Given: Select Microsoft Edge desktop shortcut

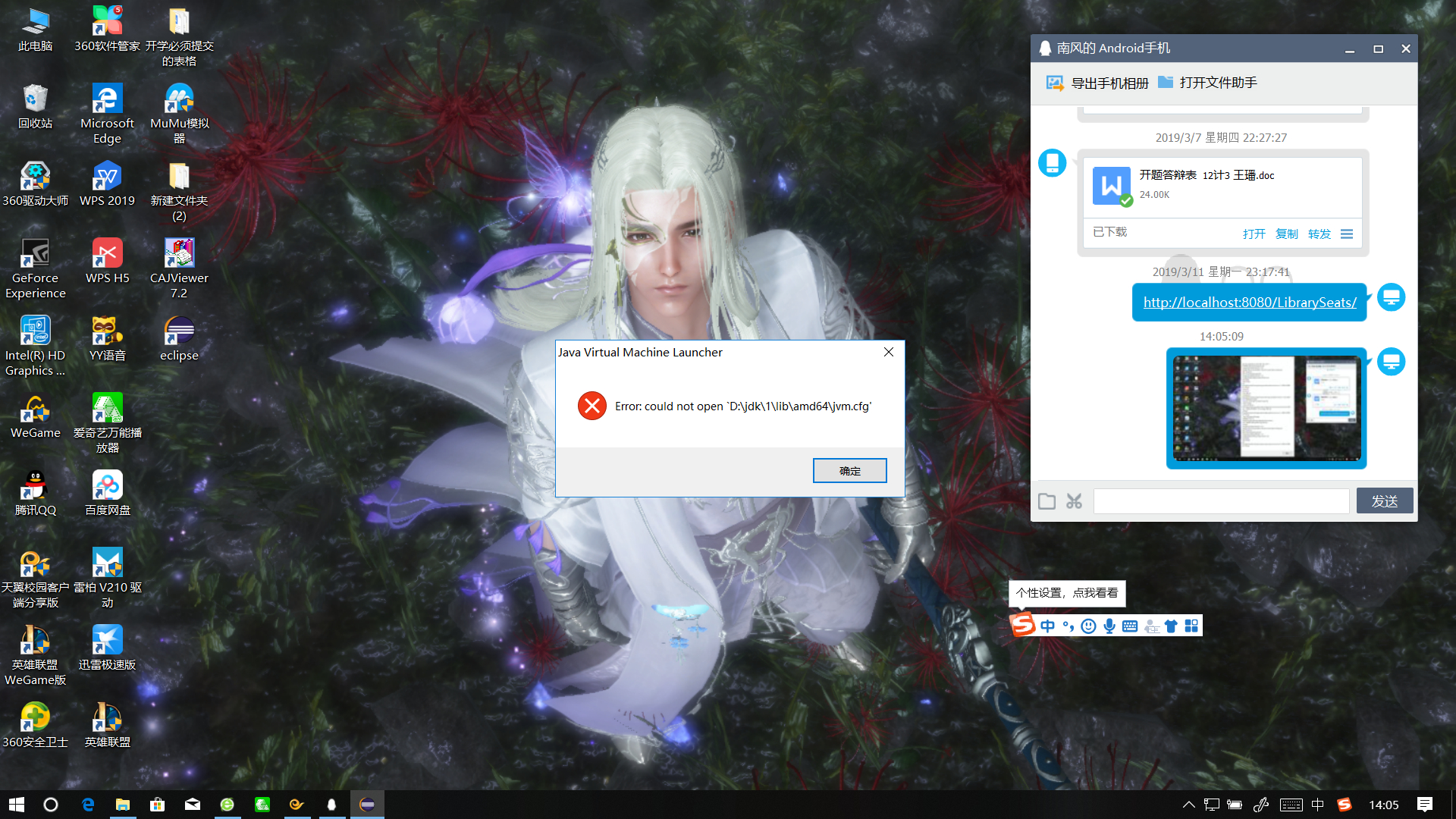Looking at the screenshot, I should (x=108, y=114).
